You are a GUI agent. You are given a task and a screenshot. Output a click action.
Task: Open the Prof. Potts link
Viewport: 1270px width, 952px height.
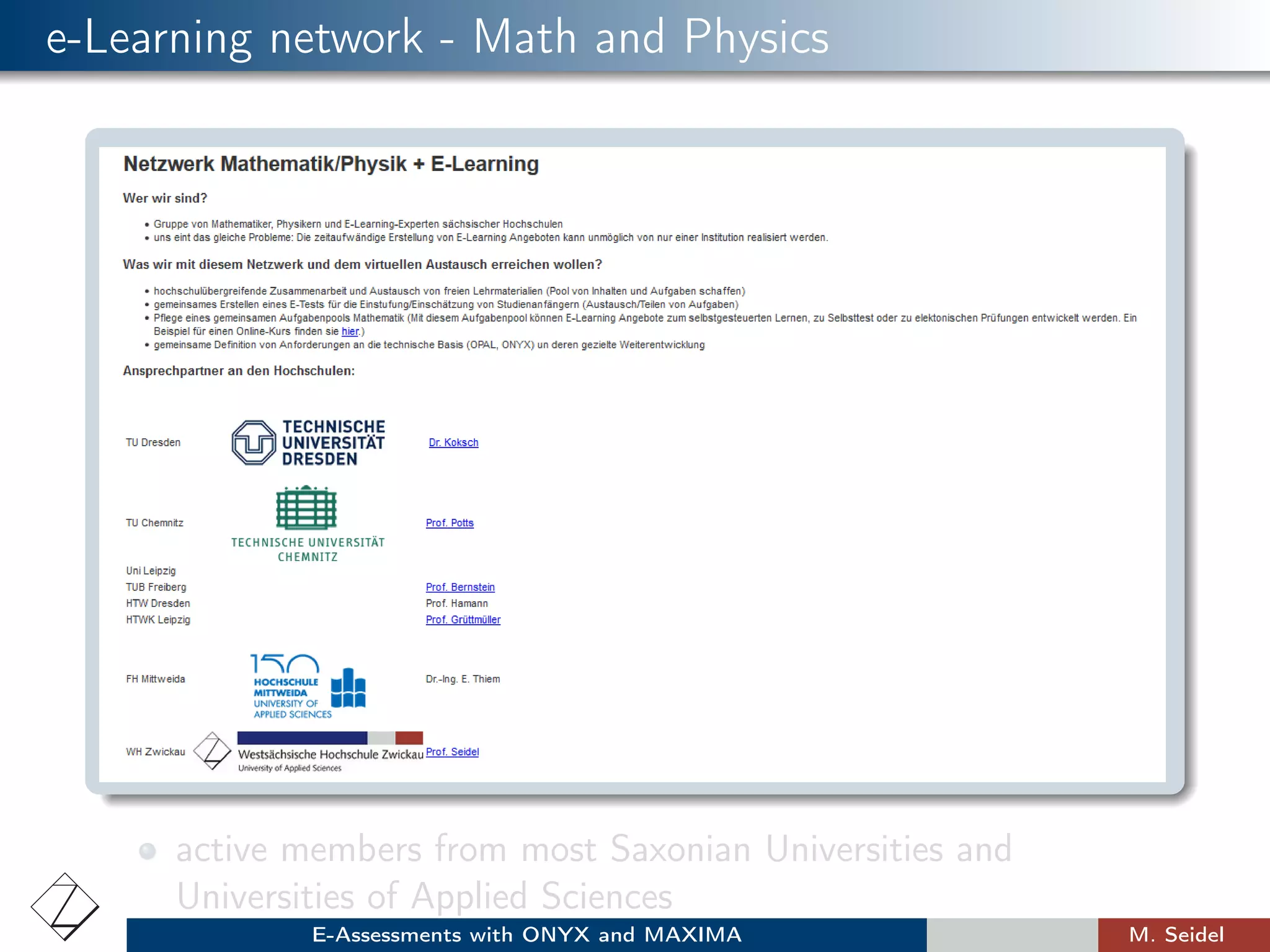point(450,523)
